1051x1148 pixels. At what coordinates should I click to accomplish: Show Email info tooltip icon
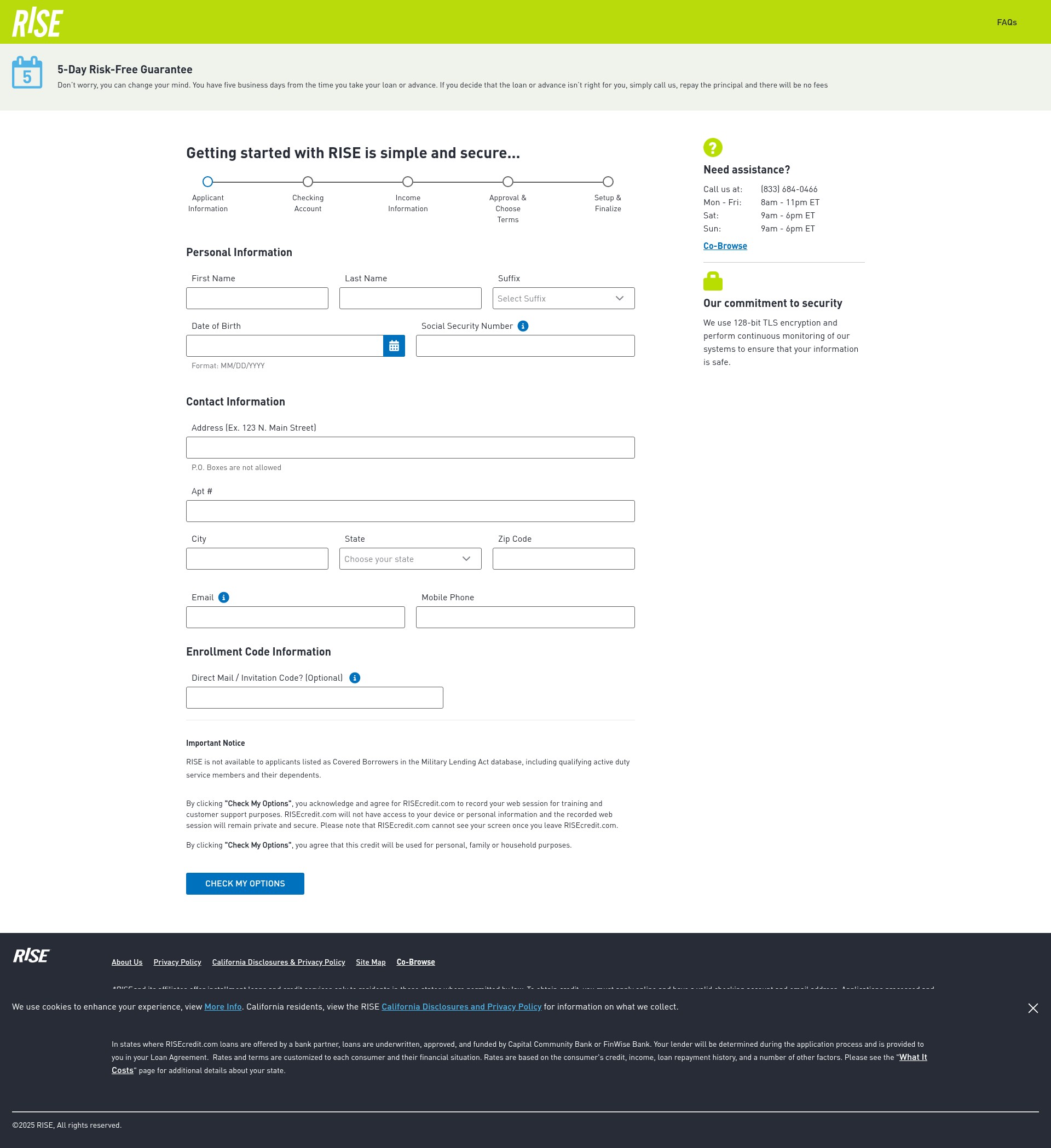(224, 598)
